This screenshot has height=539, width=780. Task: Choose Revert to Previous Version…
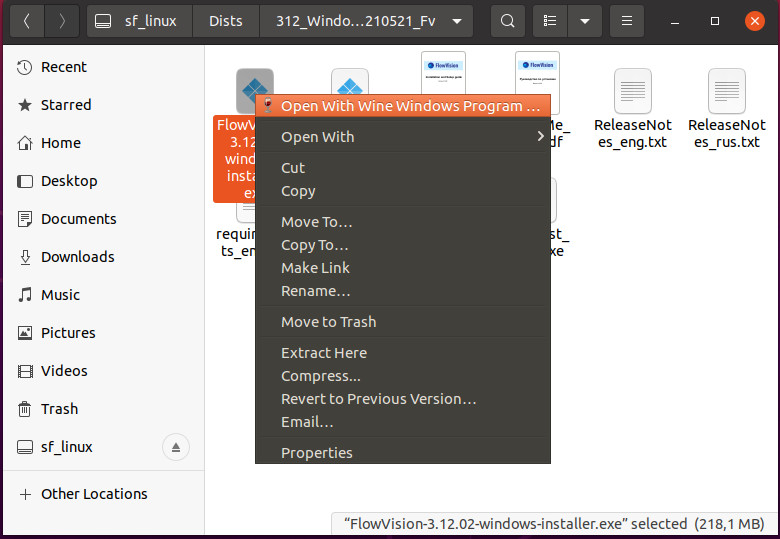[x=402, y=399]
